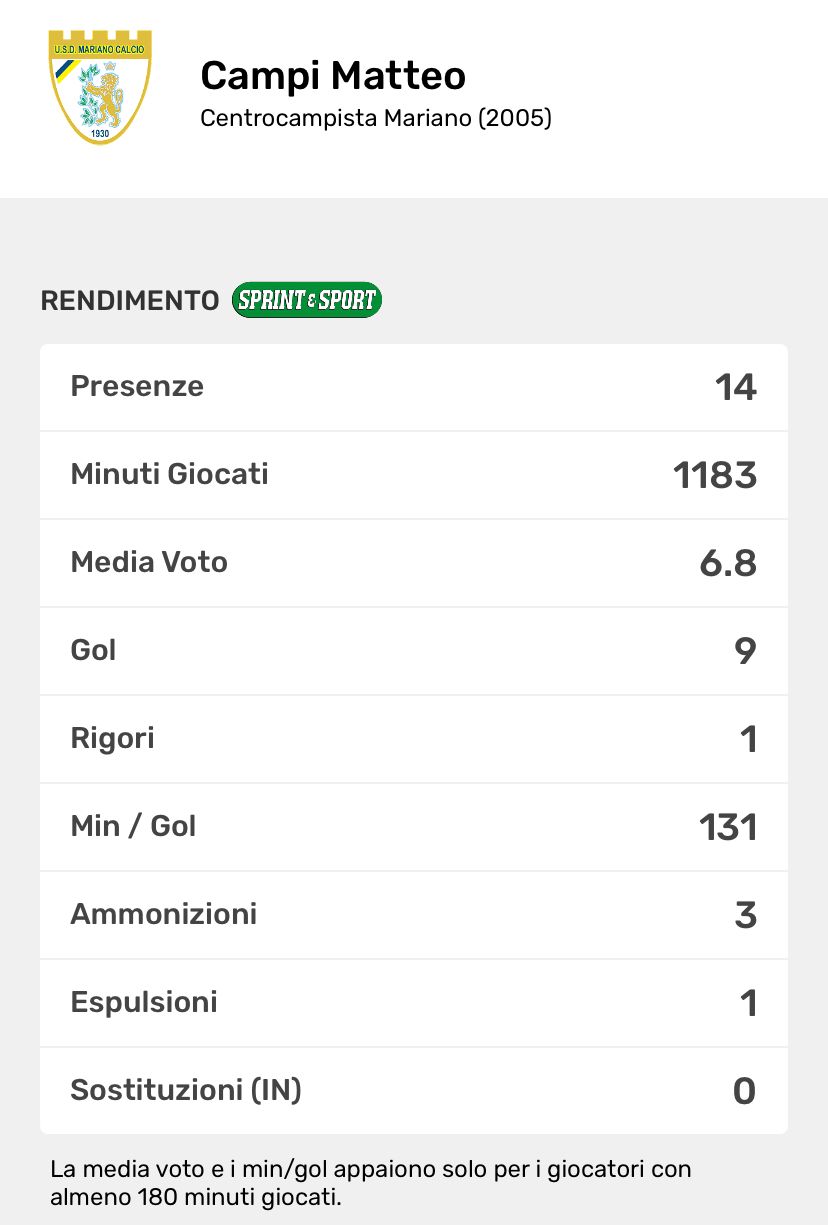Click the U.S.D. Mariano Calcio crest

tap(100, 87)
